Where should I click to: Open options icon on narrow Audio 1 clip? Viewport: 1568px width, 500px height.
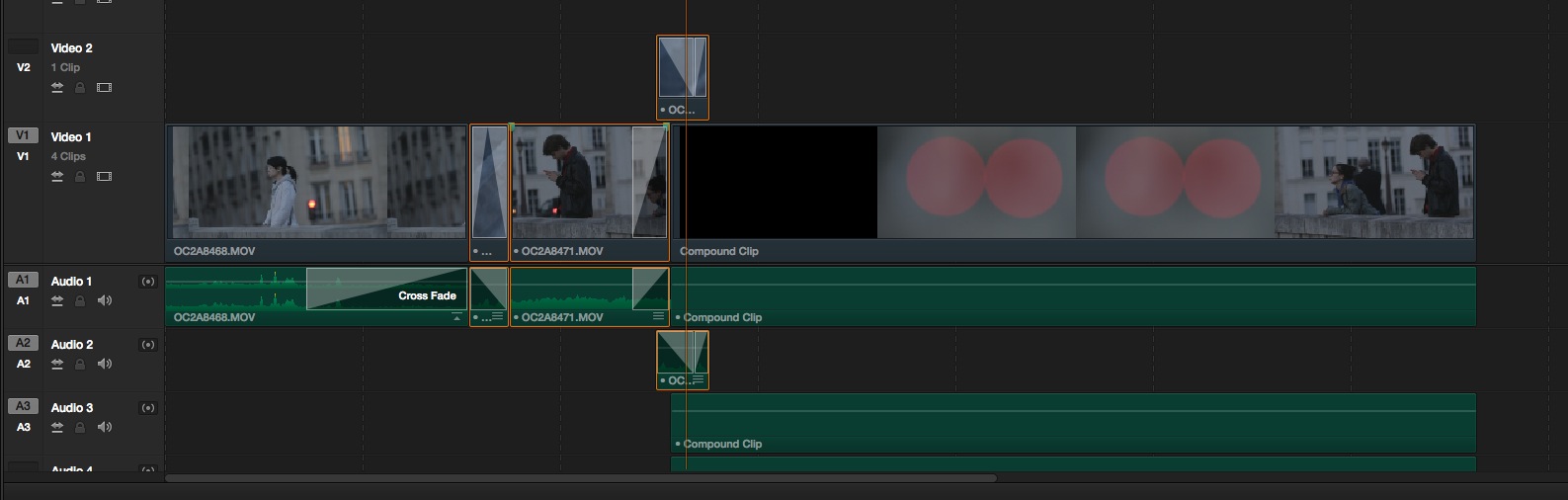pyautogui.click(x=497, y=317)
